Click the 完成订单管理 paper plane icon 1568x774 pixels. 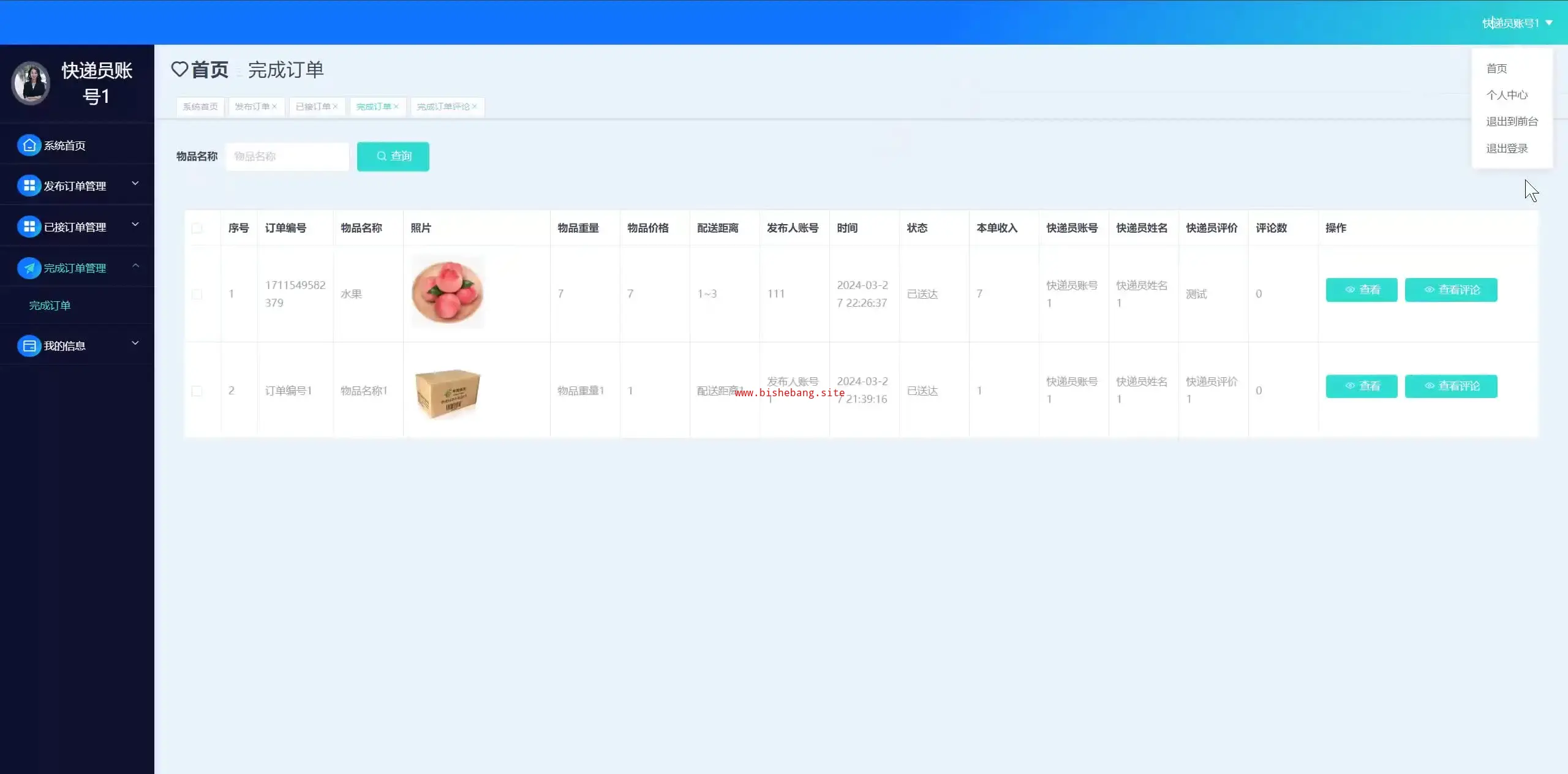click(29, 268)
